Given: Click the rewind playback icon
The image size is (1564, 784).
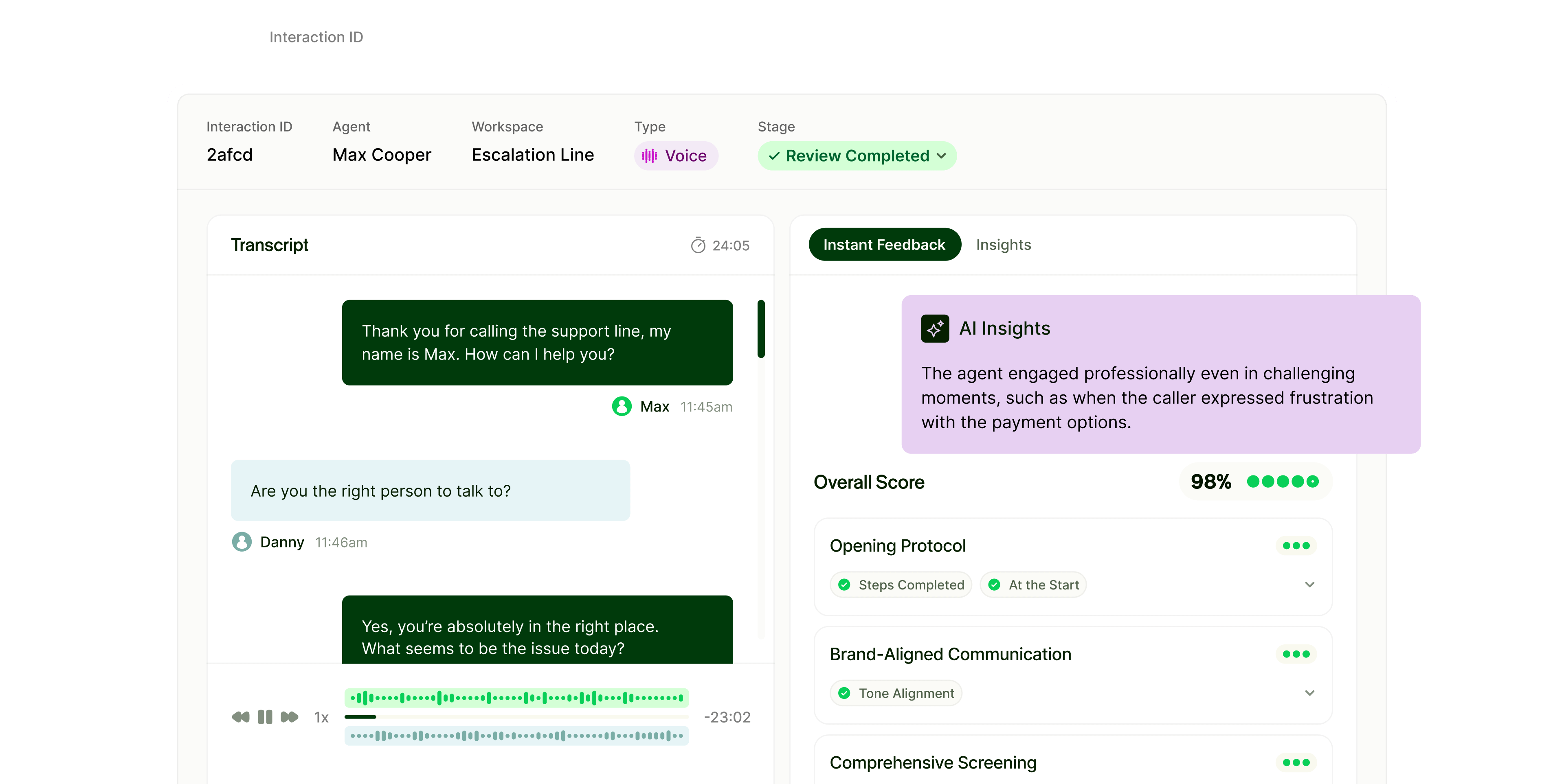Looking at the screenshot, I should tap(240, 717).
